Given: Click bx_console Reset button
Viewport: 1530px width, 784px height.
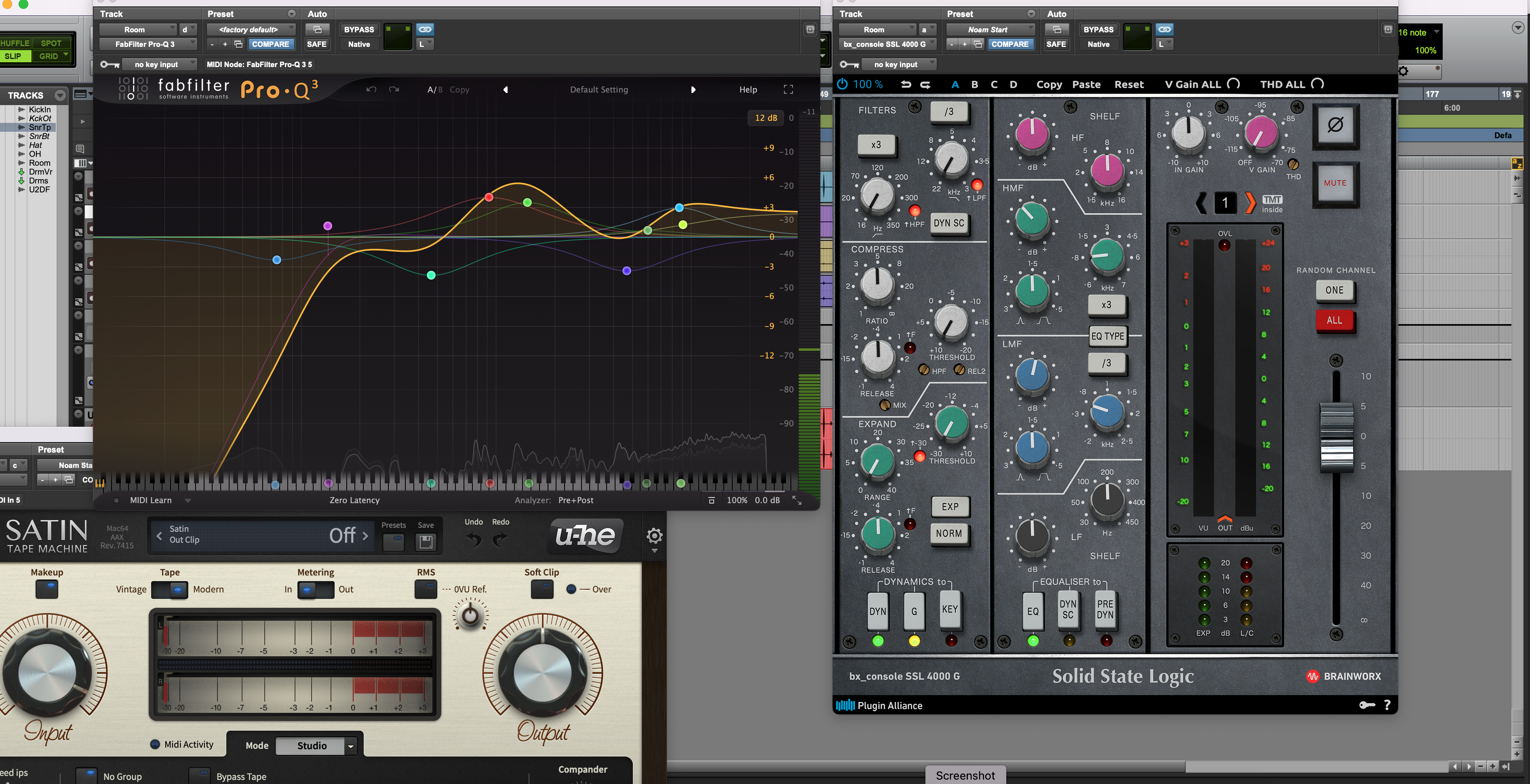Looking at the screenshot, I should [x=1128, y=84].
